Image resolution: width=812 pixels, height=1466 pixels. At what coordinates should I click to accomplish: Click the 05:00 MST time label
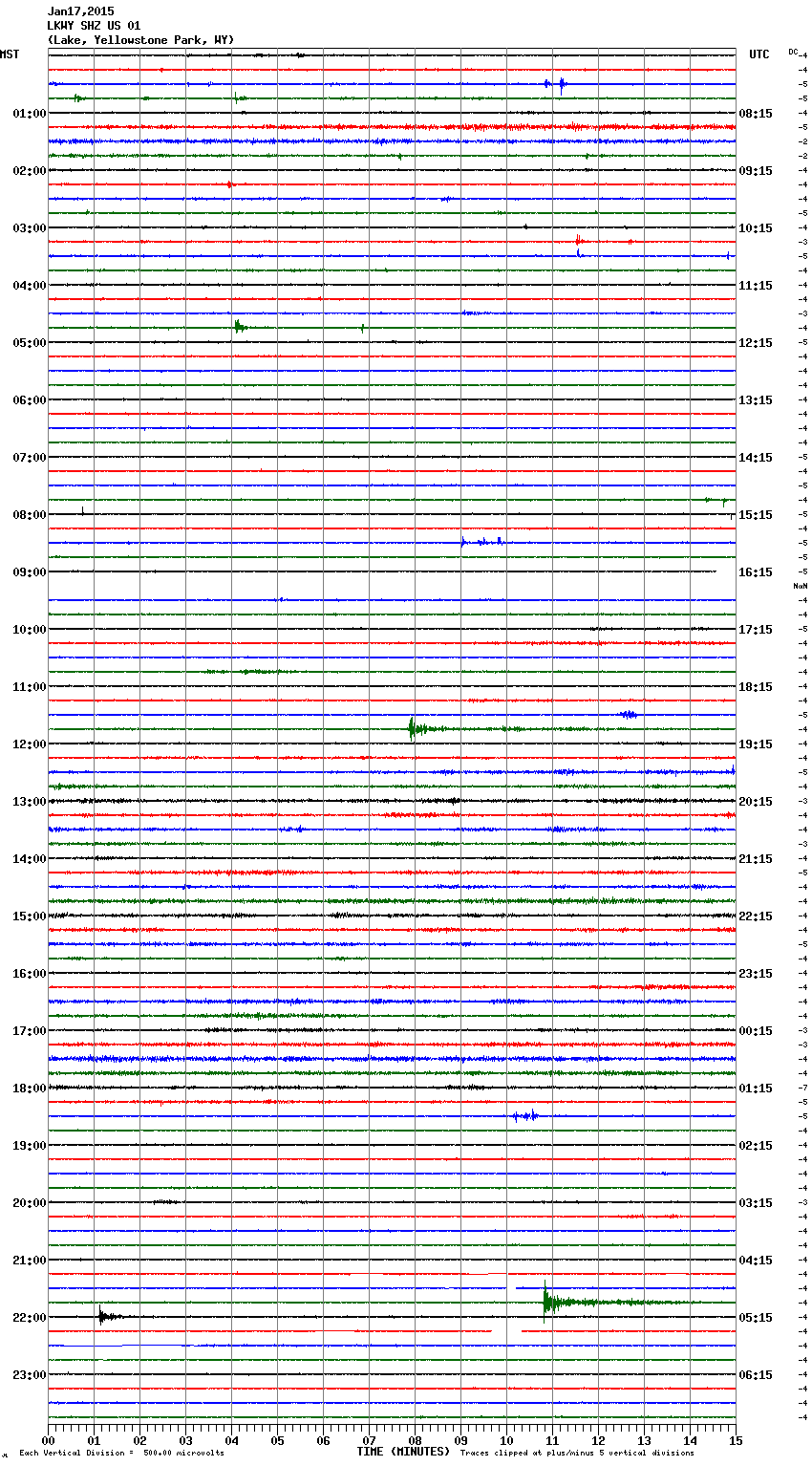tap(30, 342)
